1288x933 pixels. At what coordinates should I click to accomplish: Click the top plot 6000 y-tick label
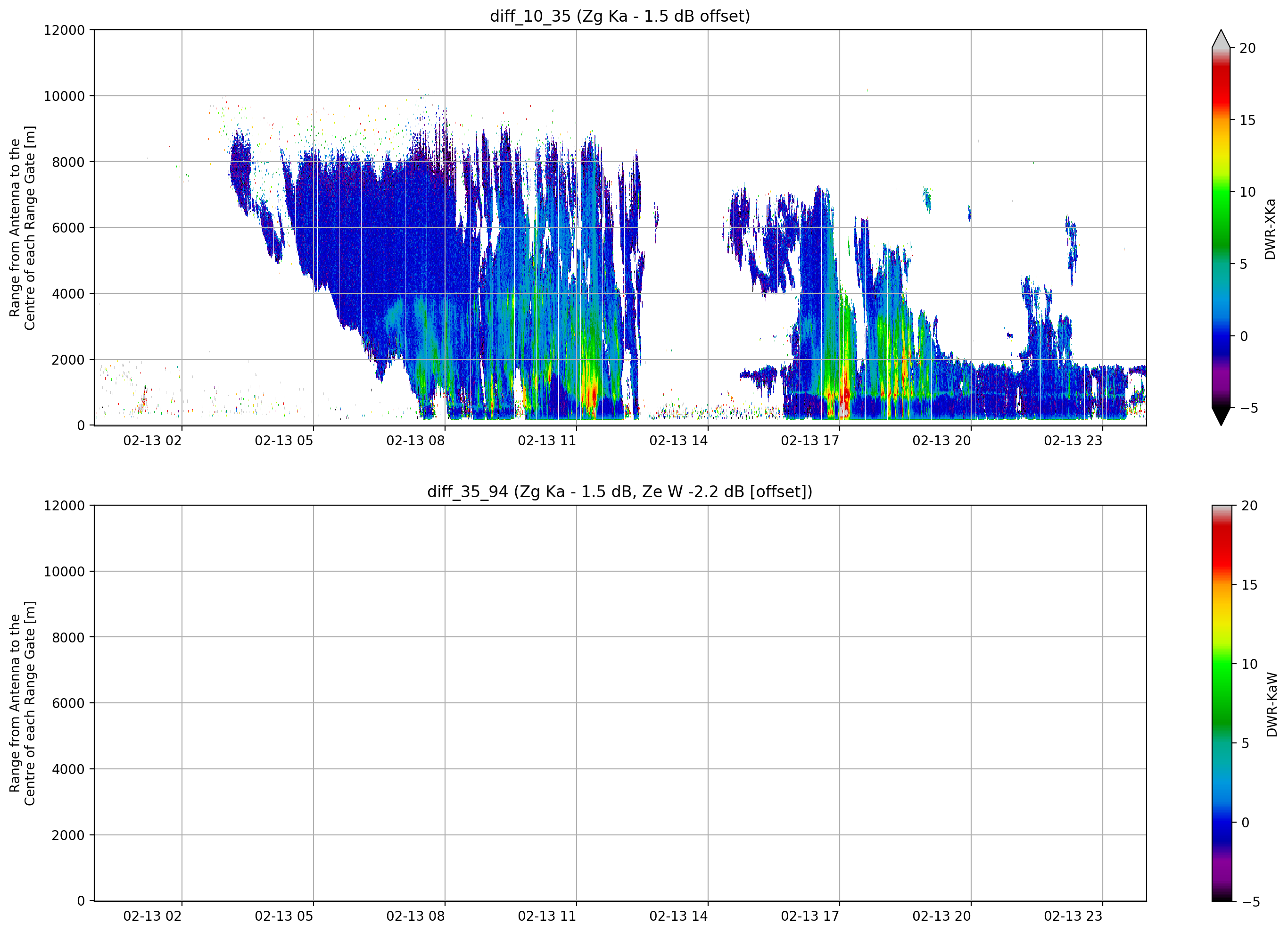[68, 228]
